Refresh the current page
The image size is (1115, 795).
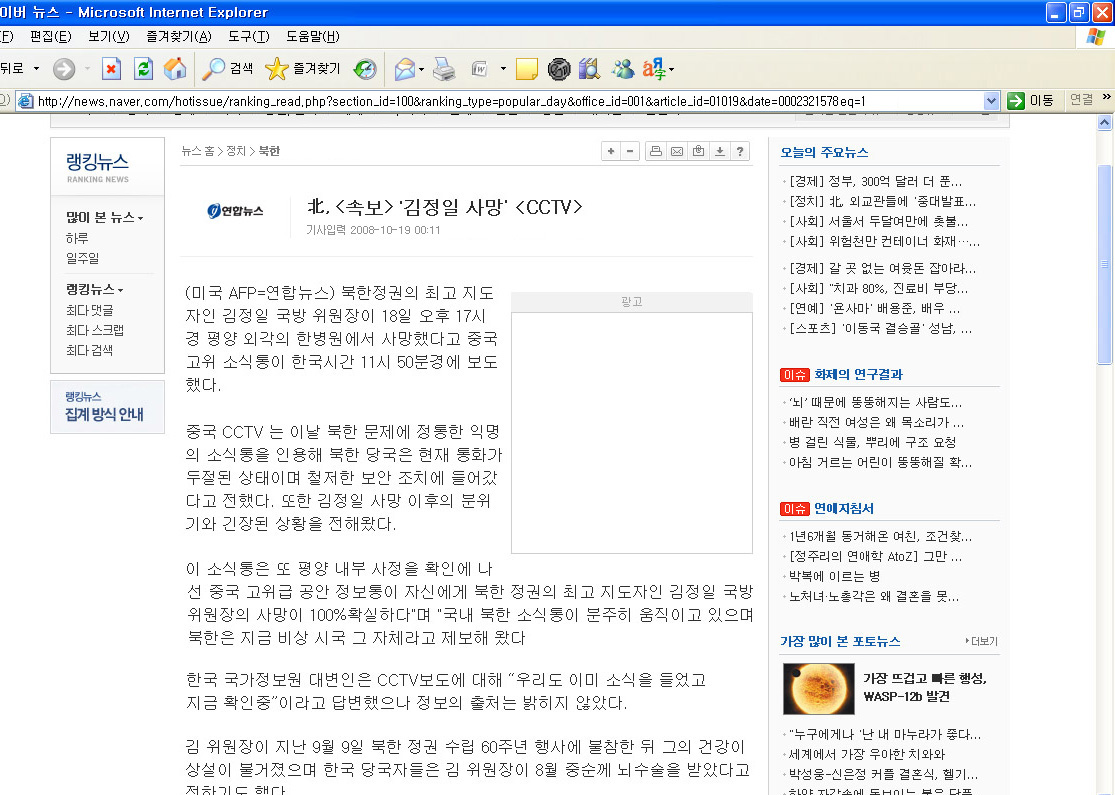142,68
